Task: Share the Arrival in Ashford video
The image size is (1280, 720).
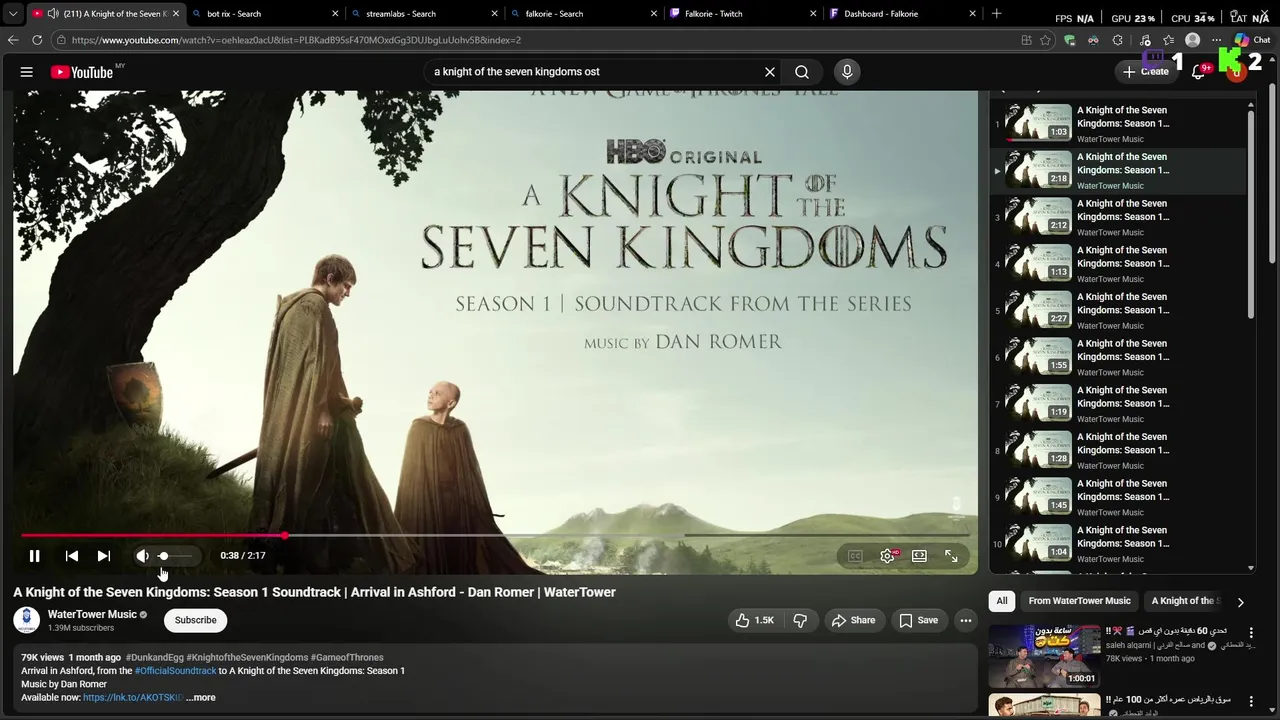Action: [x=853, y=620]
